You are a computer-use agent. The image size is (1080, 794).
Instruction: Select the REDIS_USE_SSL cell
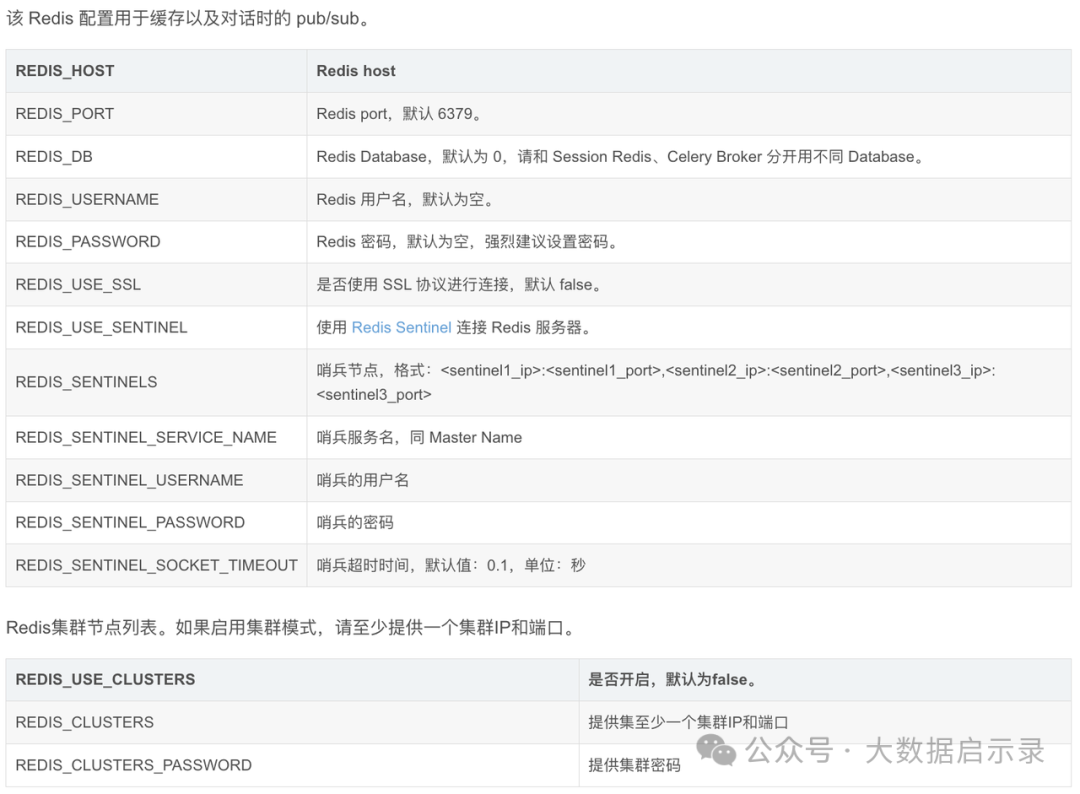[x=156, y=284]
